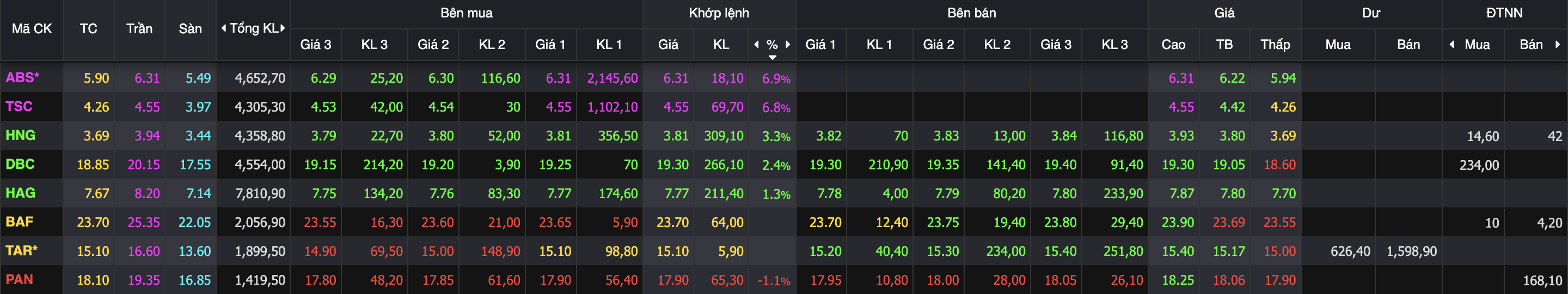Click the descending sort indicator under % header
The width and height of the screenshot is (1568, 294).
click(x=773, y=57)
